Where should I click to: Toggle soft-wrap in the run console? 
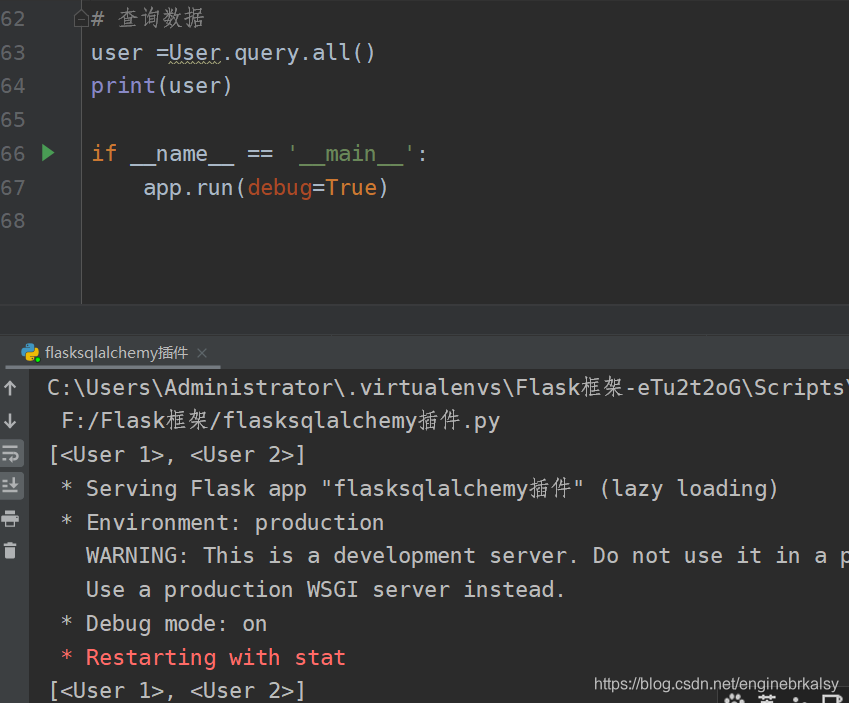click(x=11, y=454)
